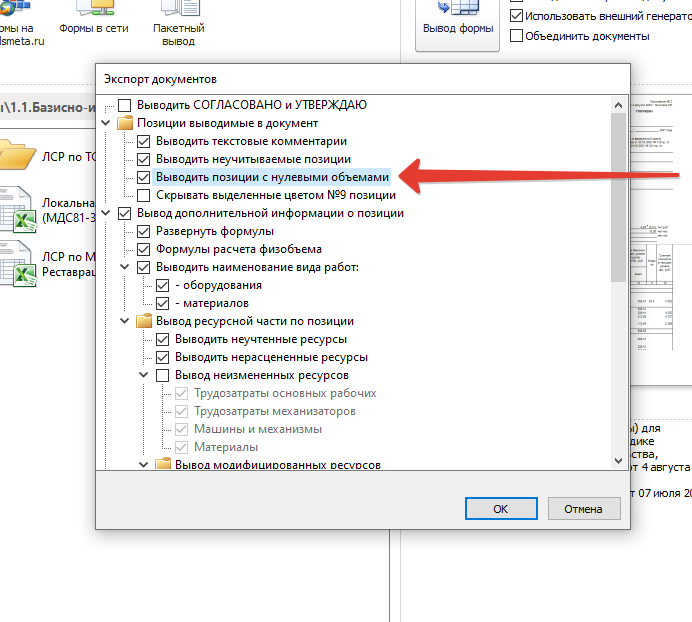The height and width of the screenshot is (622, 692).
Task: Toggle Вывод дополнительной информации о позиции checkbox
Action: coord(125,213)
